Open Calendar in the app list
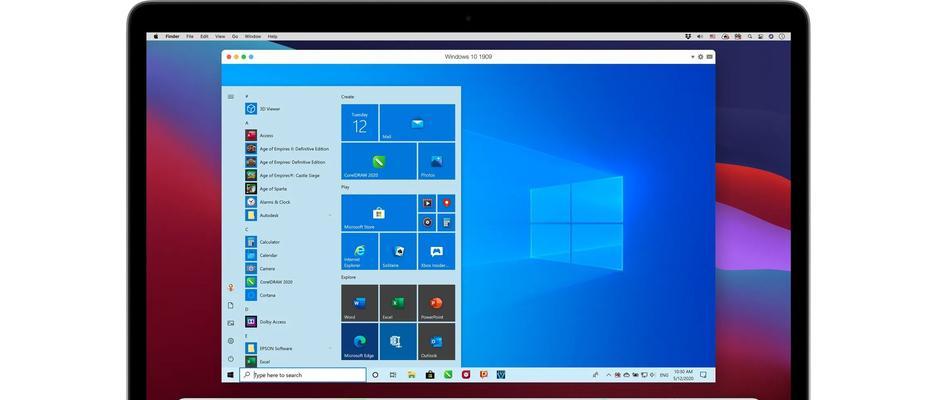Image resolution: width=937 pixels, height=400 pixels. [262, 255]
